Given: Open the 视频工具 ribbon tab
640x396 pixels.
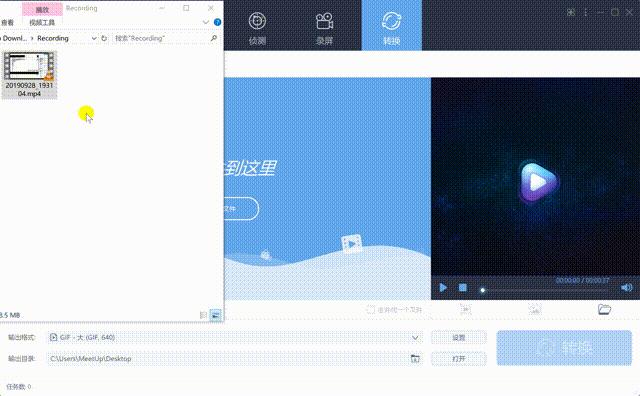Looking at the screenshot, I should tap(42, 22).
